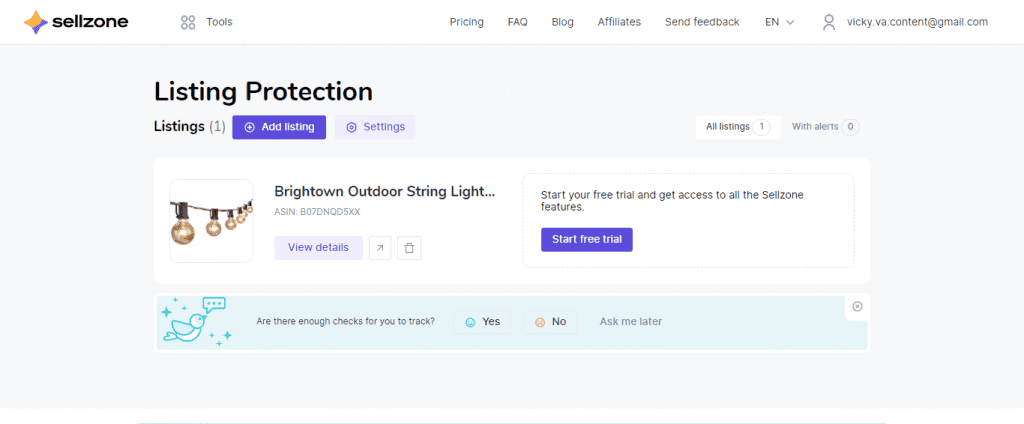Viewport: 1024px width, 424px height.
Task: Click the user profile avatar icon
Action: [x=829, y=22]
